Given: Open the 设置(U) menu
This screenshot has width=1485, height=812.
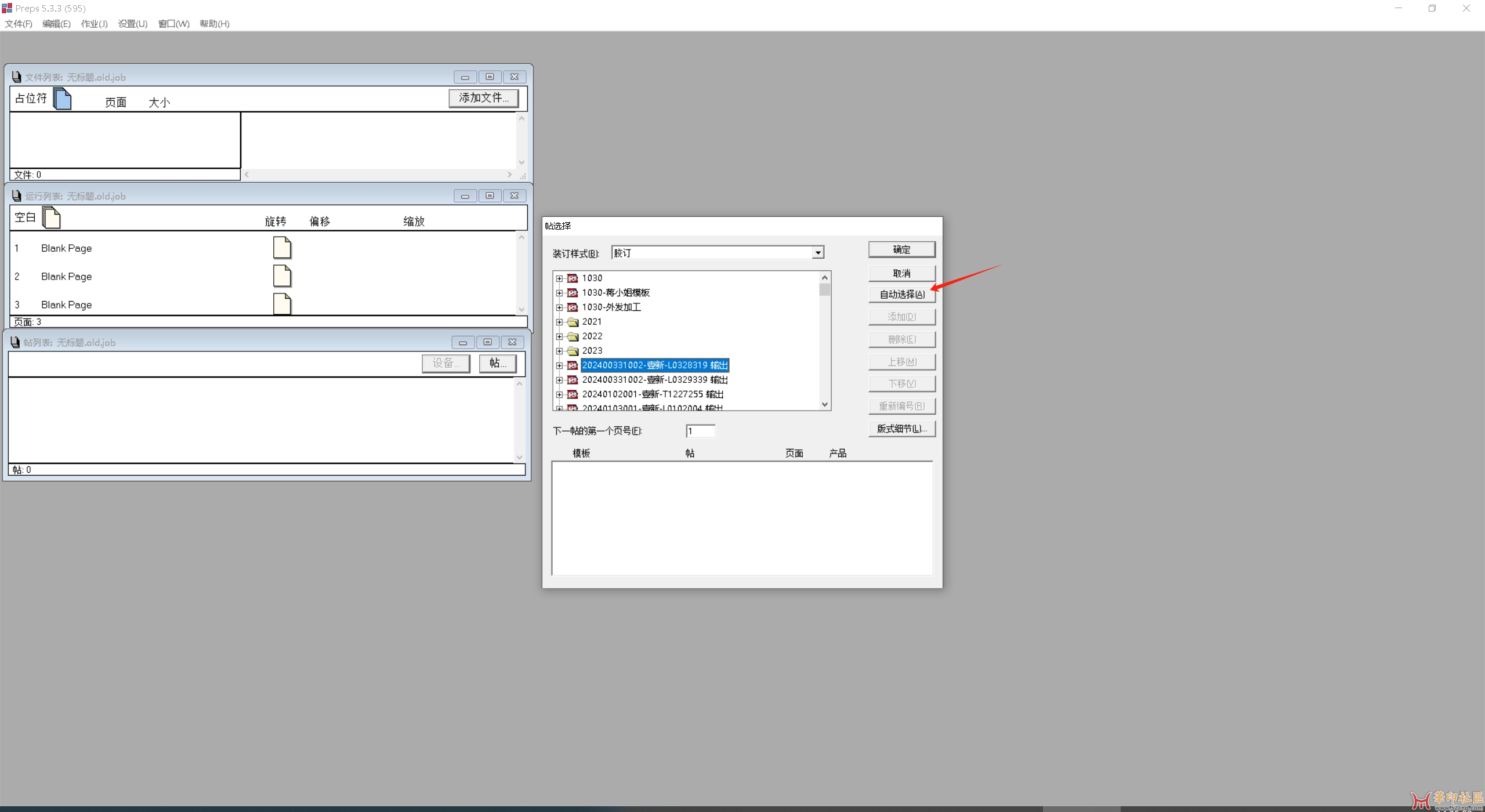Looking at the screenshot, I should (x=133, y=24).
